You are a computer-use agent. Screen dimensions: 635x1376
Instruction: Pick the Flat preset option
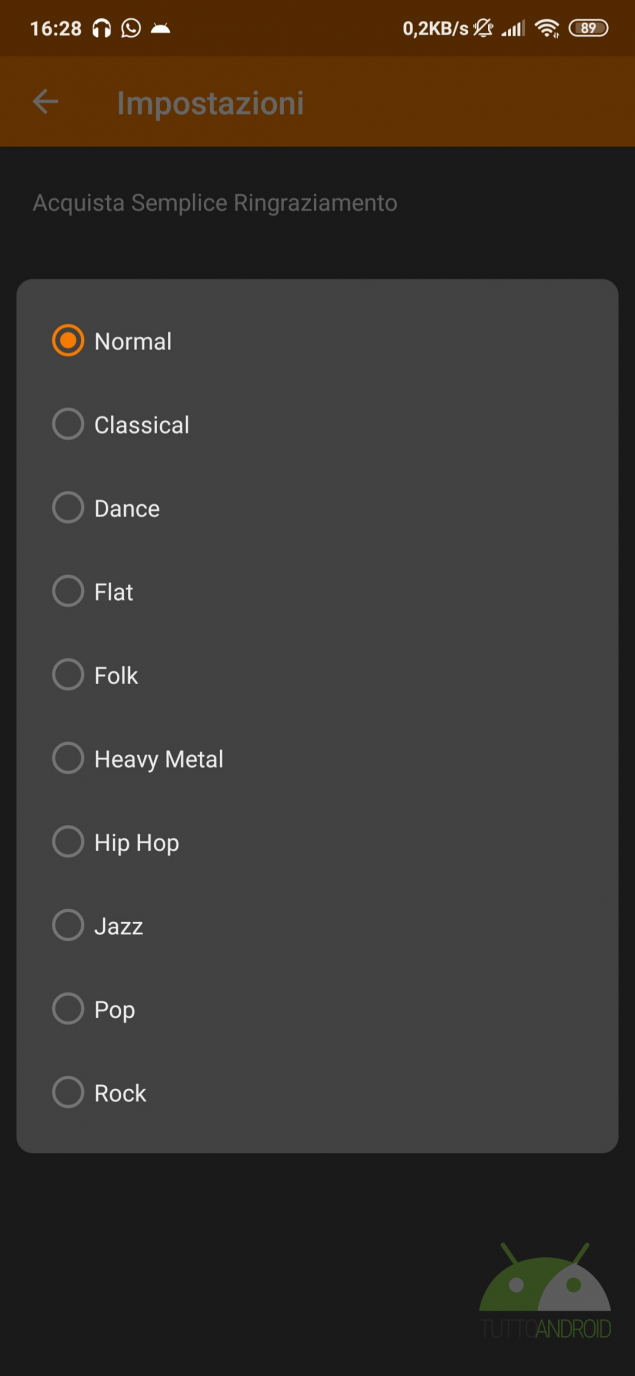68,592
